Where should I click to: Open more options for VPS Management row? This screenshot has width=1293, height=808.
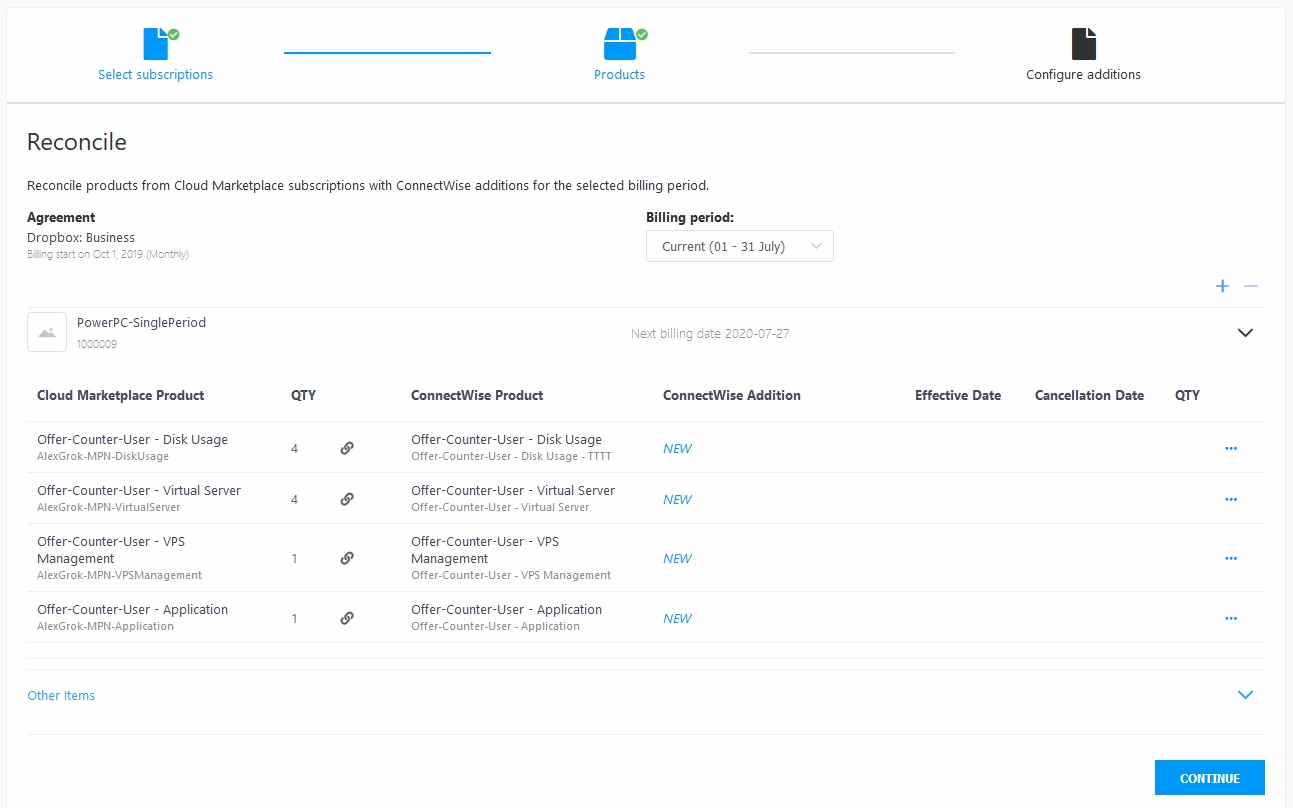pyautogui.click(x=1231, y=558)
